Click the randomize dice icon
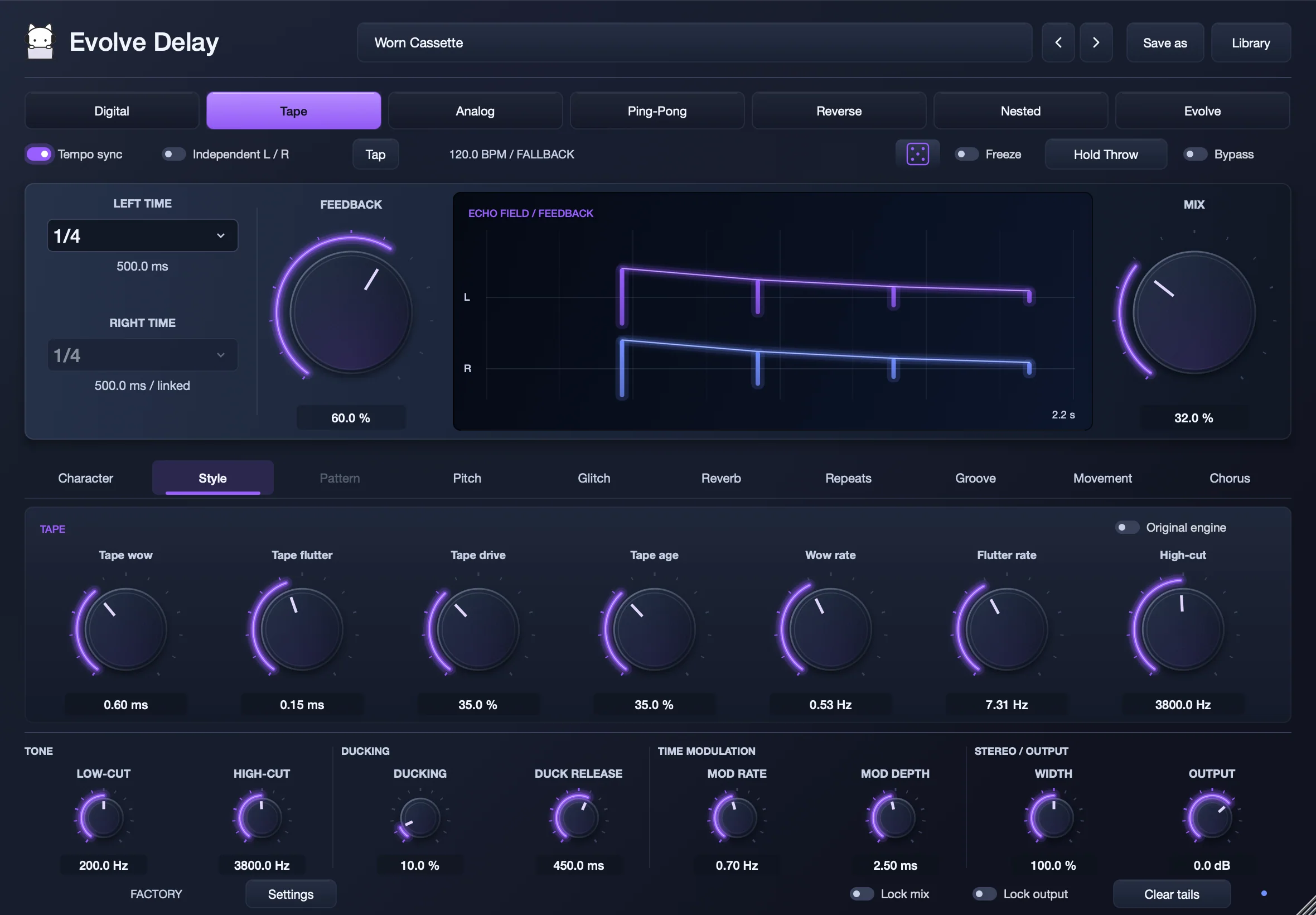This screenshot has width=1316, height=915. (917, 153)
